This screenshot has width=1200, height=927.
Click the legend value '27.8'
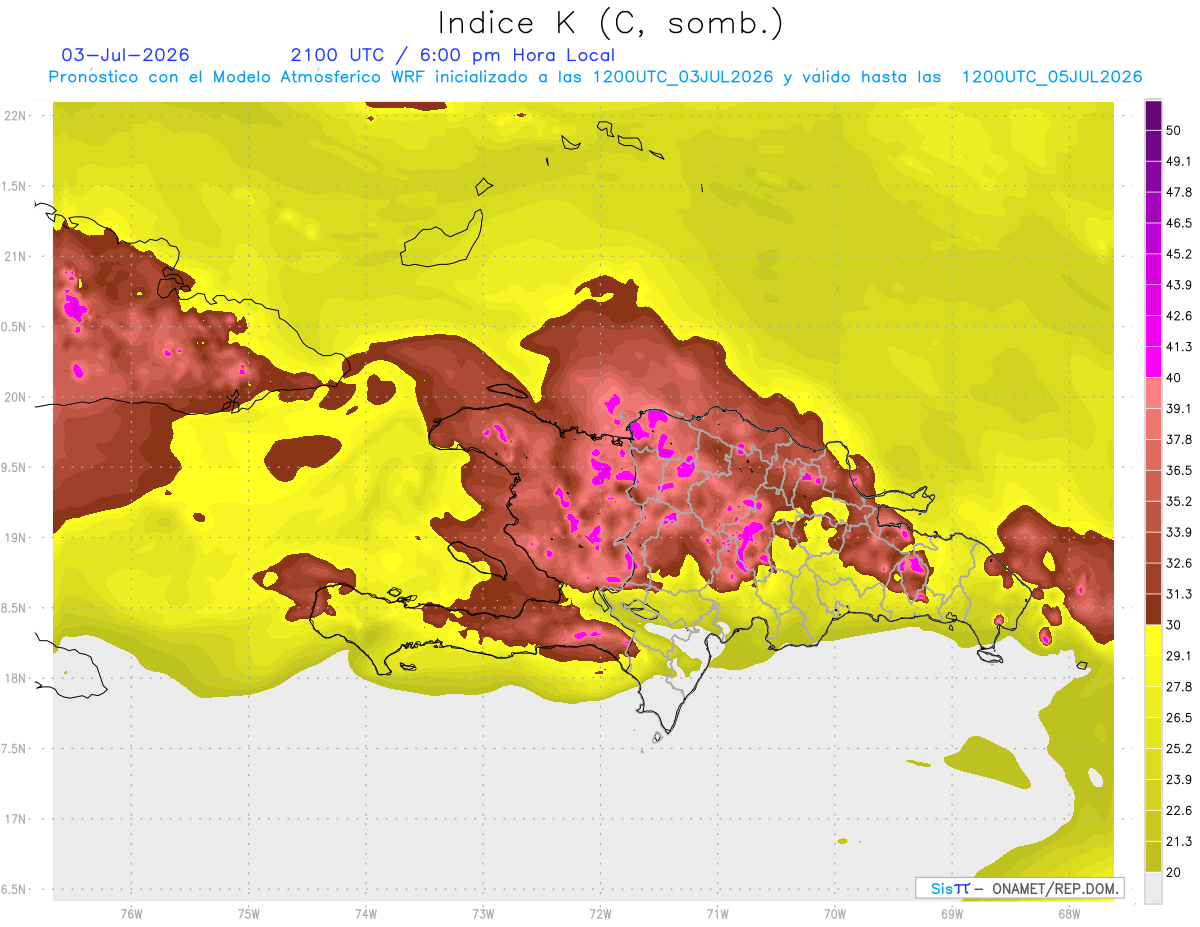coord(1179,687)
